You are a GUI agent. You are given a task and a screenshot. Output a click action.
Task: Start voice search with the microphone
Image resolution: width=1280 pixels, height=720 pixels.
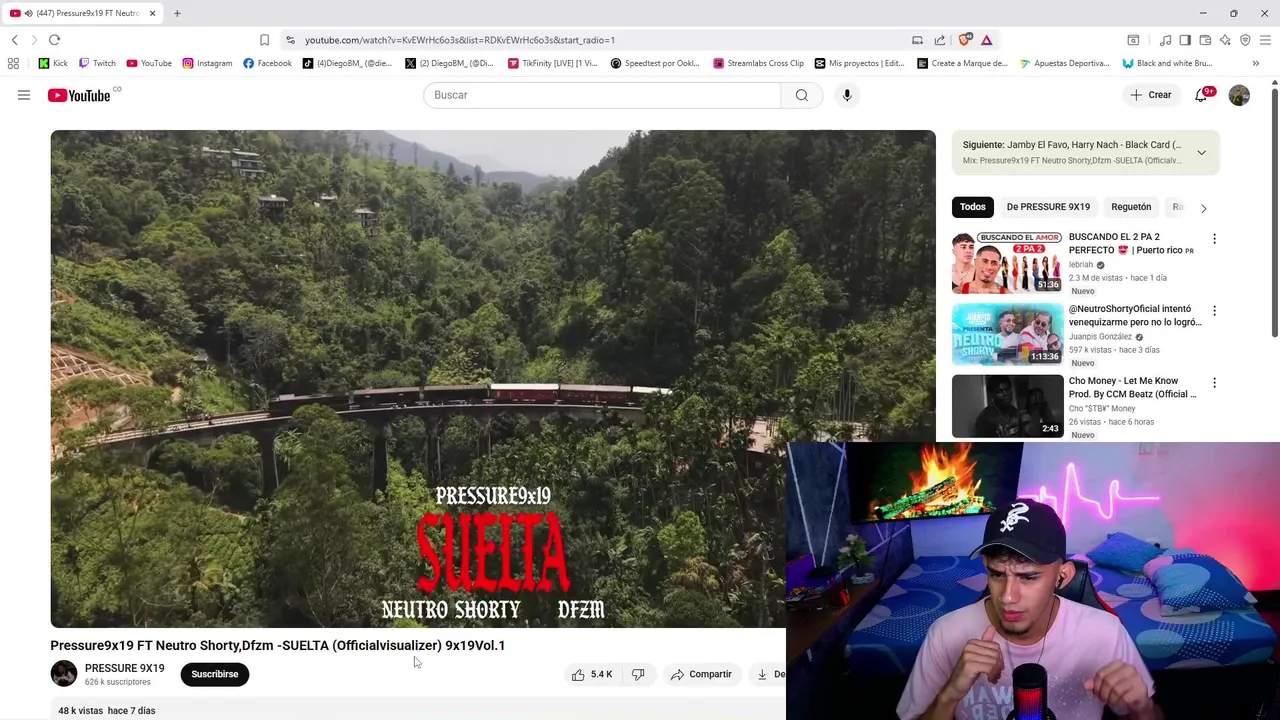pos(847,95)
